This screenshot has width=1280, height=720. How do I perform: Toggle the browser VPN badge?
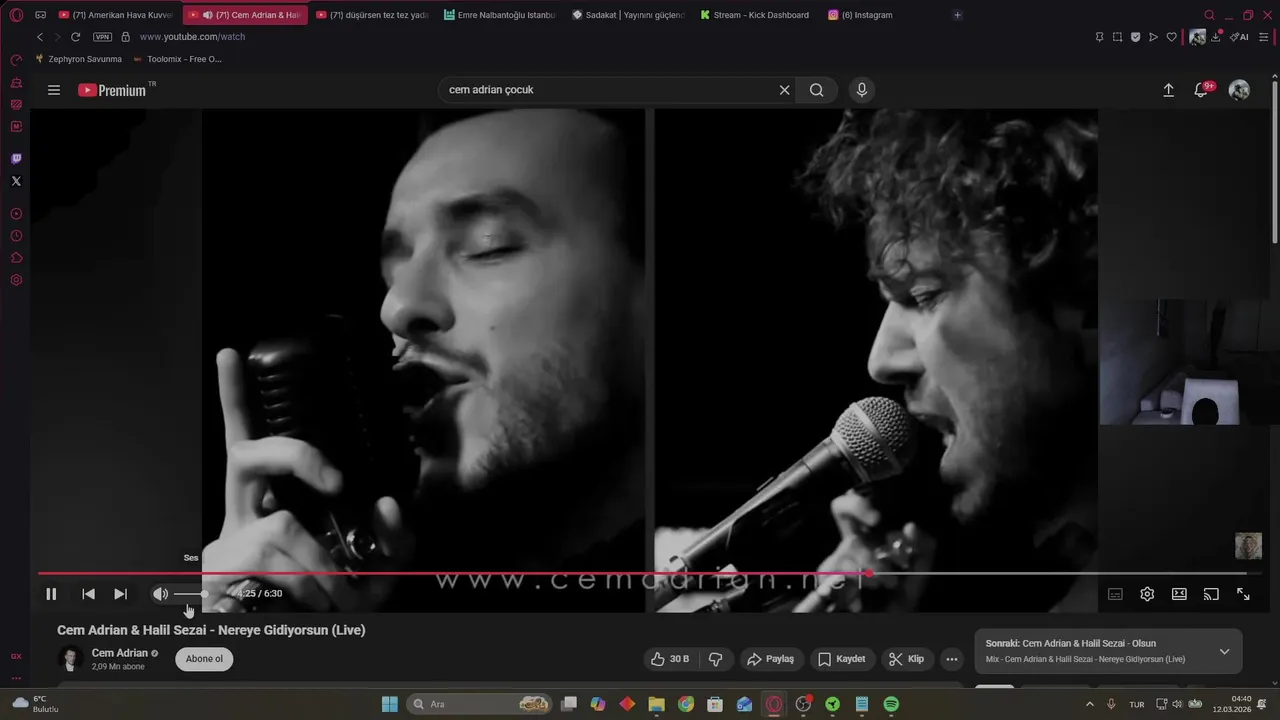coord(102,37)
